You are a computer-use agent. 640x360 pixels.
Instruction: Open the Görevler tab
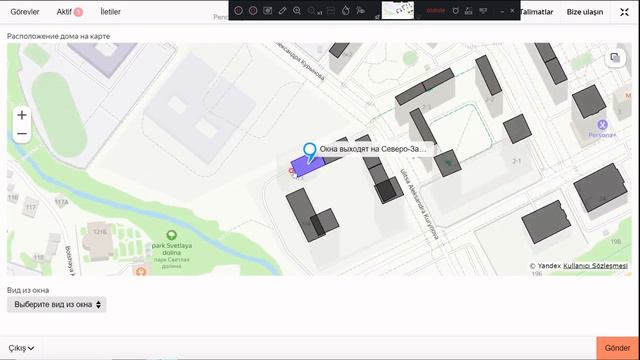pyautogui.click(x=25, y=12)
